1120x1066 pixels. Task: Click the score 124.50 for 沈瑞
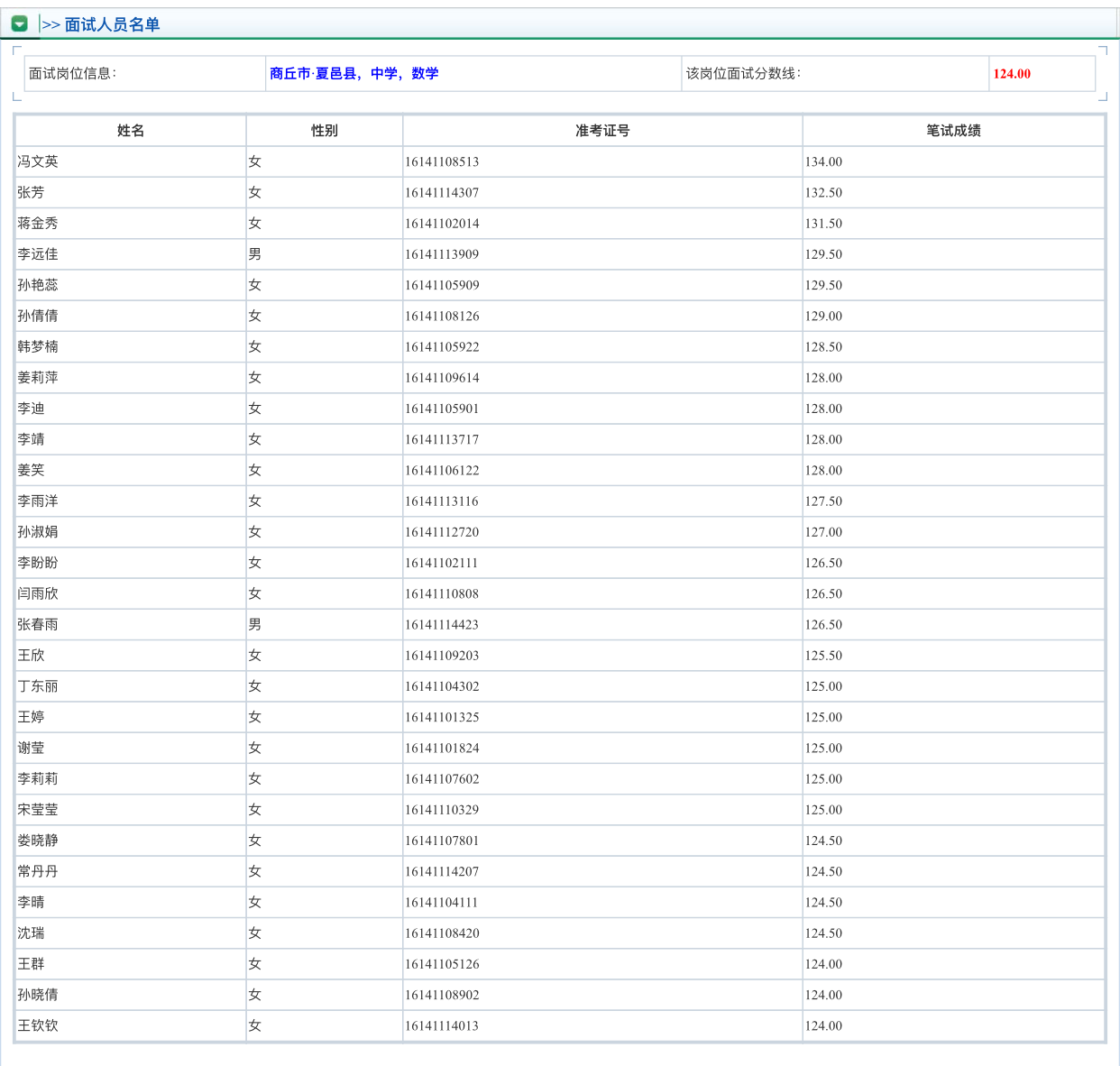(823, 933)
